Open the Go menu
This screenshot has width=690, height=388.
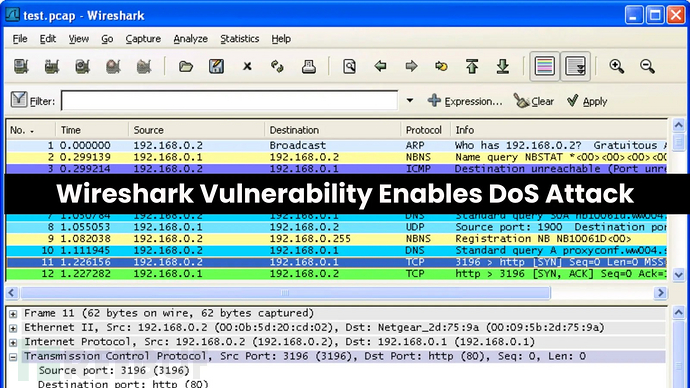107,39
